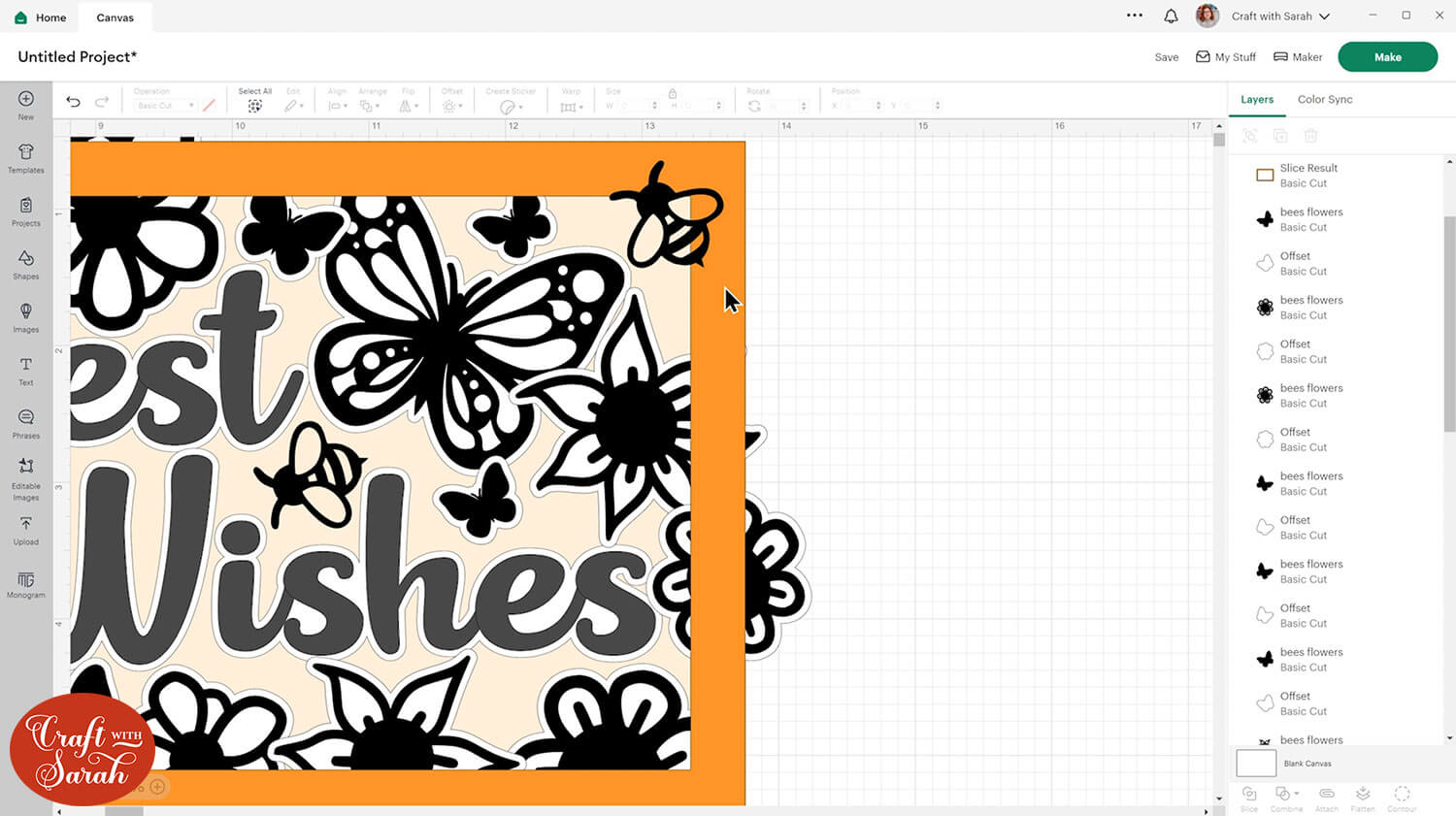1456x816 pixels.
Task: Click the operation color swatch
Action: tap(209, 106)
